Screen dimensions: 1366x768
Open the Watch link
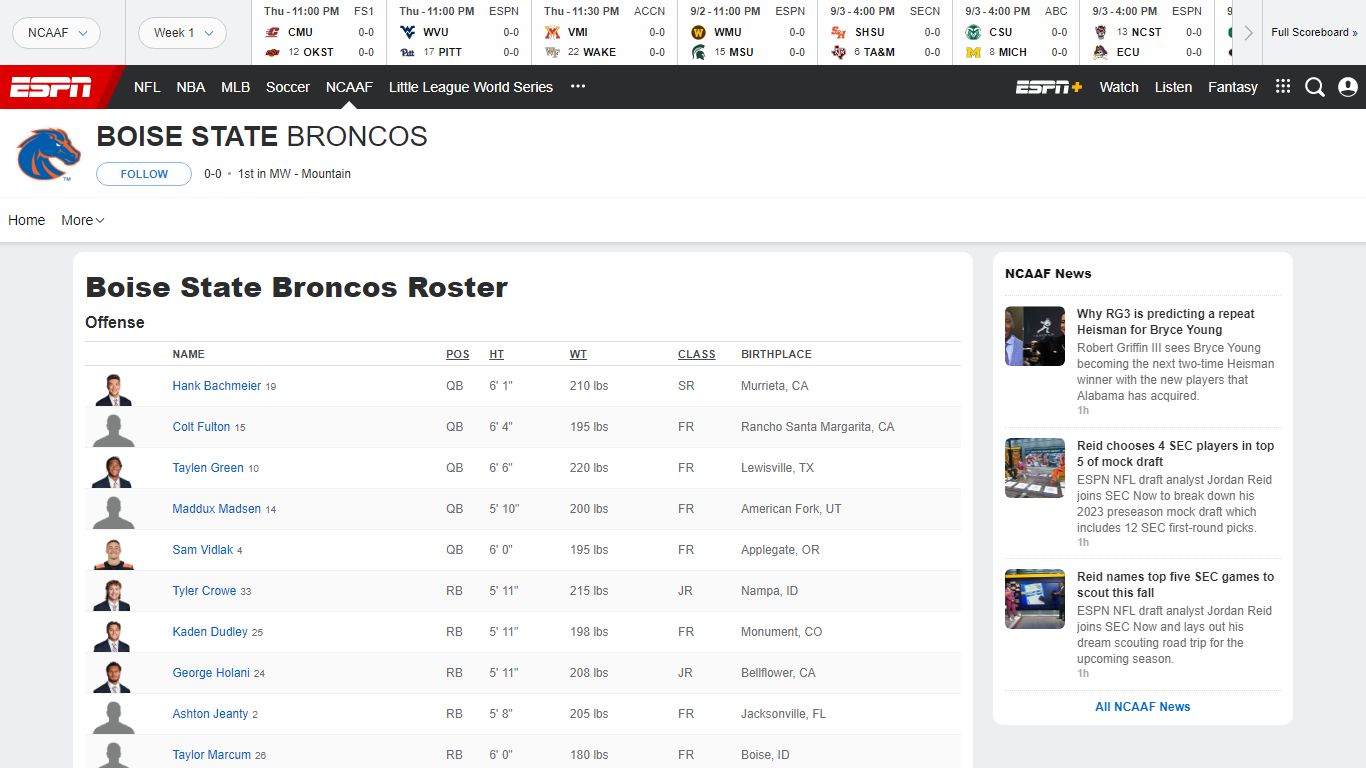(x=1119, y=87)
